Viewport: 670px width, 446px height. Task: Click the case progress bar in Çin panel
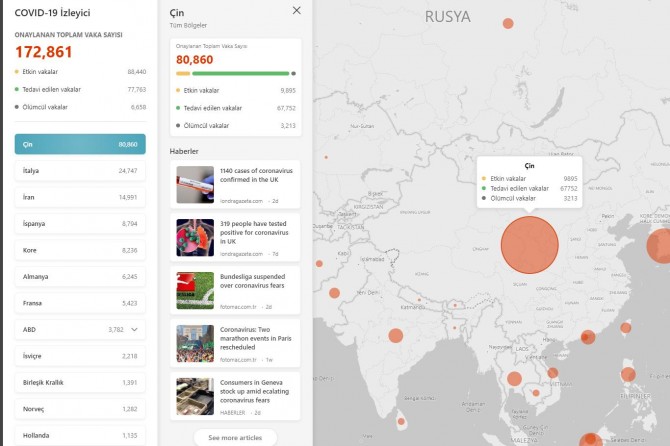235,73
